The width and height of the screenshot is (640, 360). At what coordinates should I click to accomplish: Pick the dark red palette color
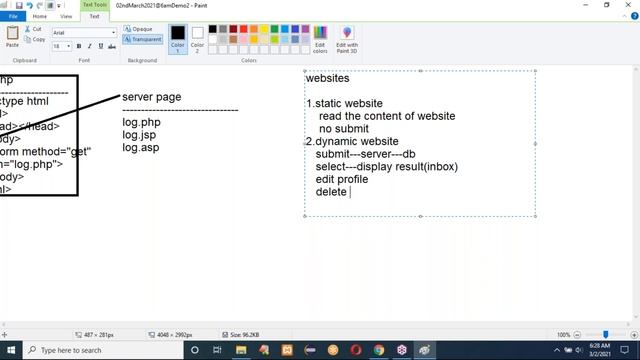click(x=233, y=29)
